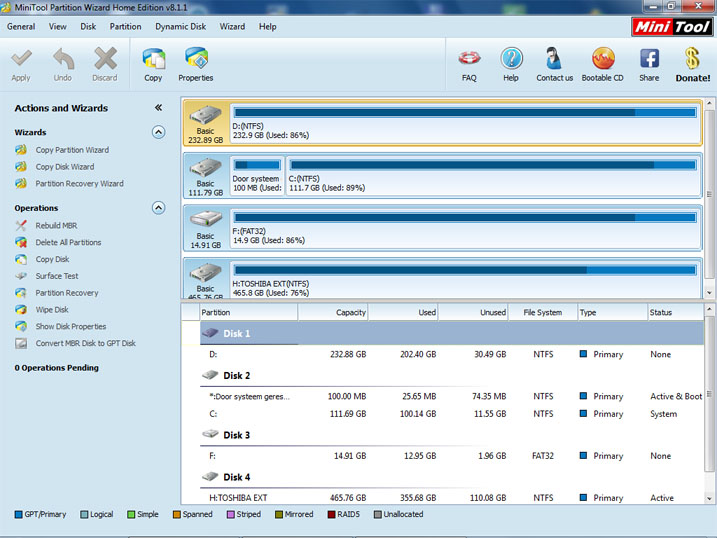
Task: Select the Door systeem 100 MB partition block
Action: click(257, 176)
